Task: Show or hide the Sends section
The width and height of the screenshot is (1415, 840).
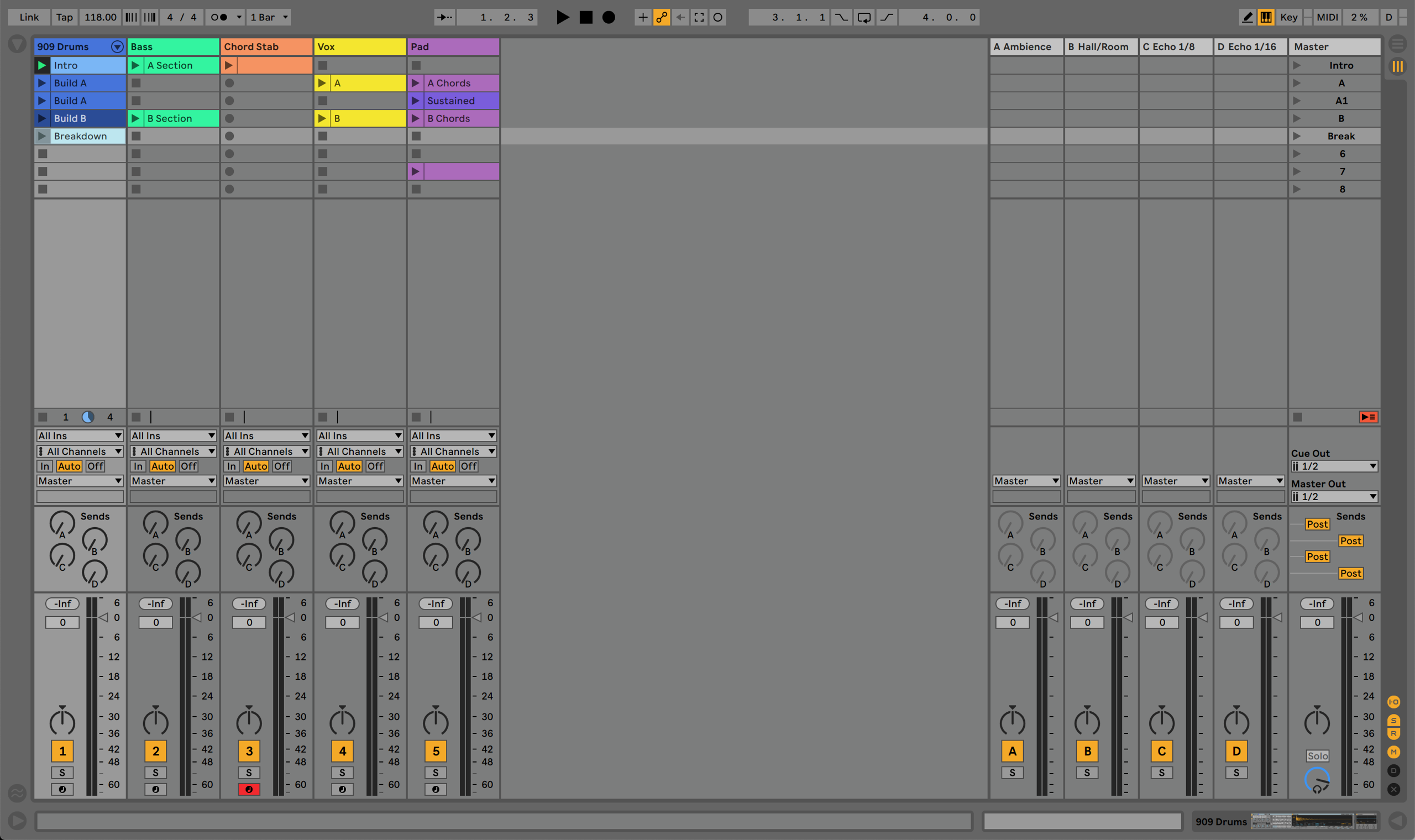Action: [1393, 720]
